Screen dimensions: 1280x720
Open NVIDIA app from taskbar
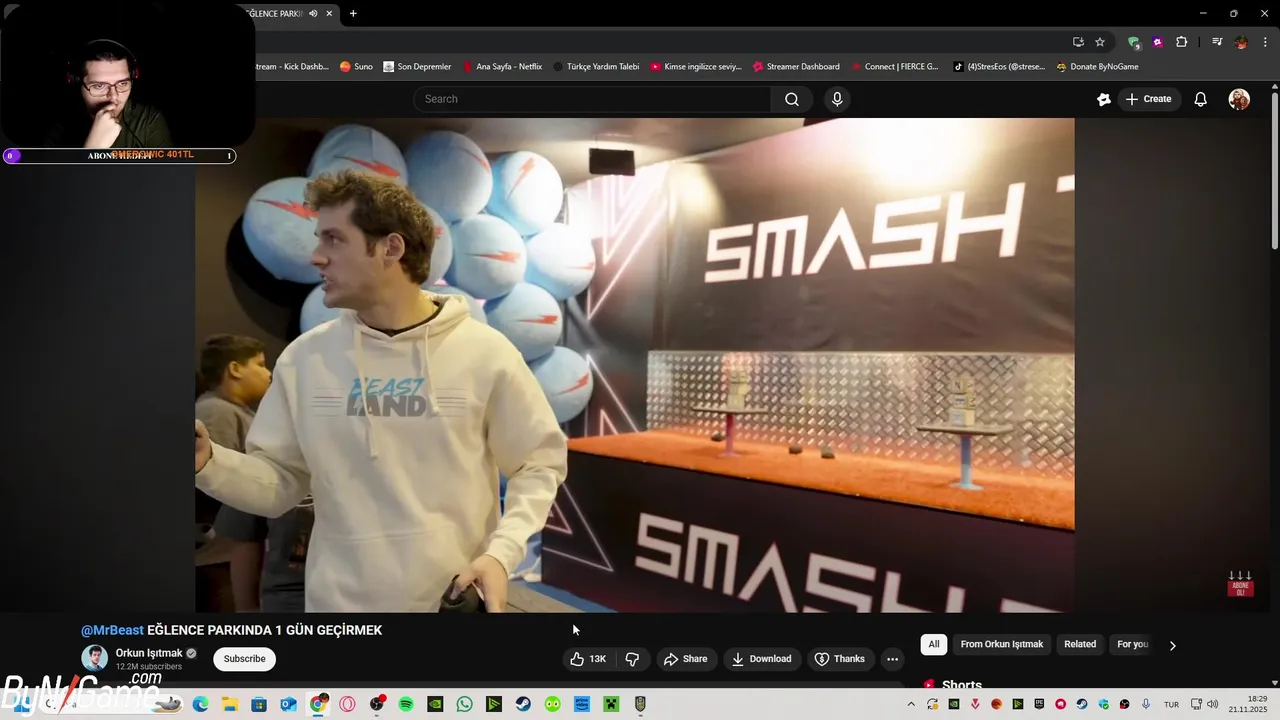(x=435, y=704)
